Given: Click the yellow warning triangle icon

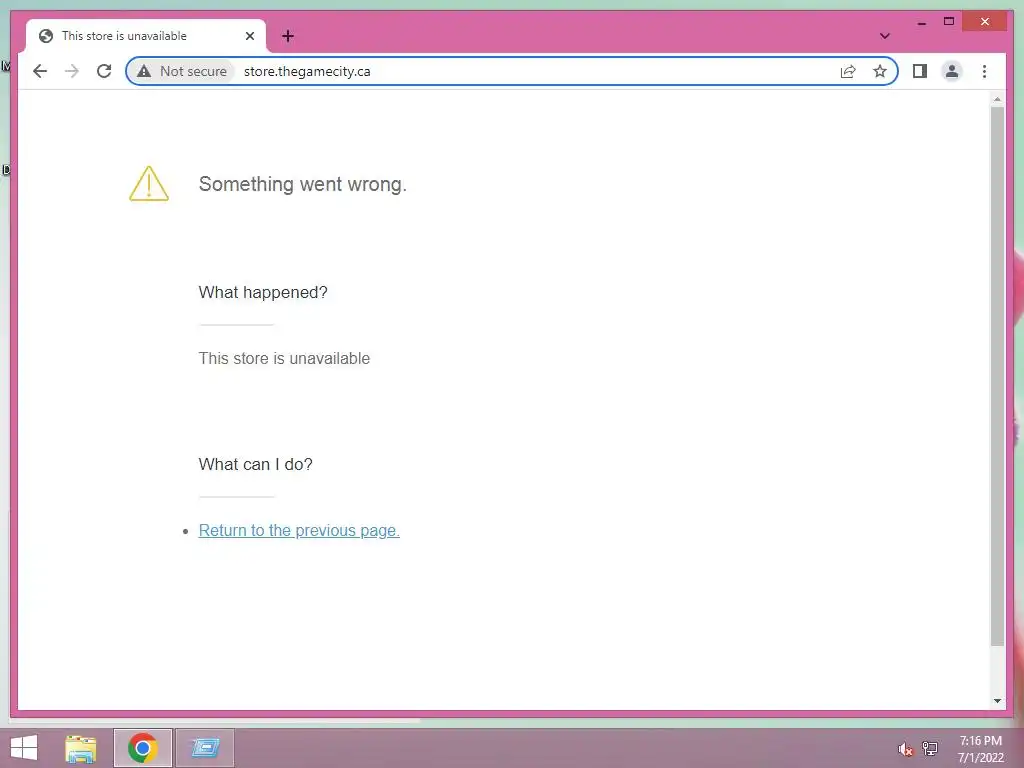Looking at the screenshot, I should click(149, 184).
